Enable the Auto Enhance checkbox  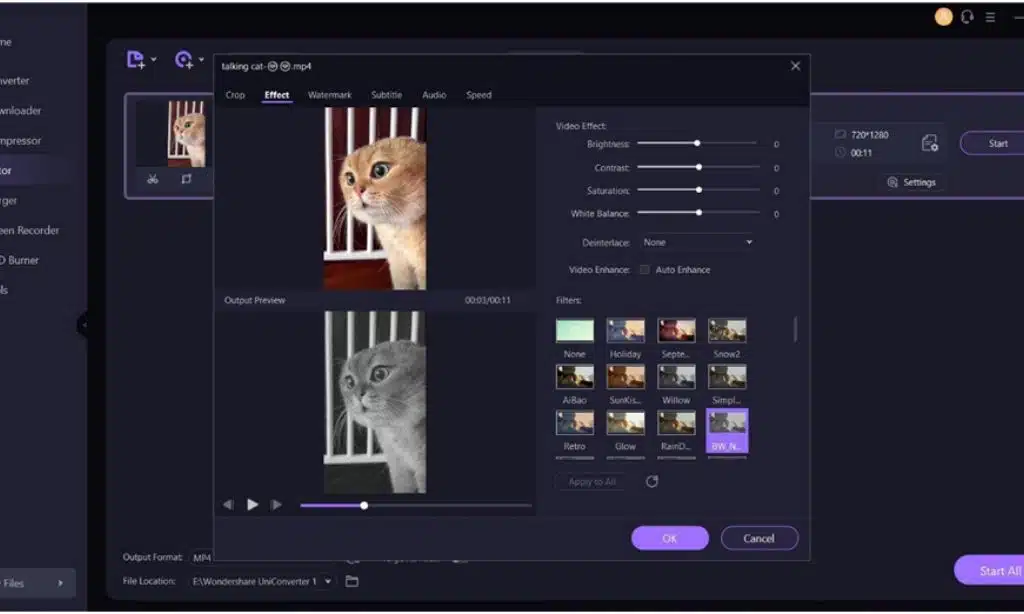645,269
